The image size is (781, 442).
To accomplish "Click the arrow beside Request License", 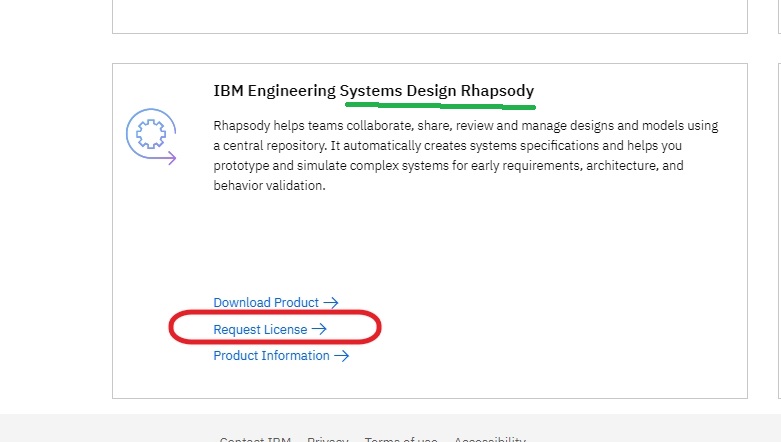I will coord(319,329).
